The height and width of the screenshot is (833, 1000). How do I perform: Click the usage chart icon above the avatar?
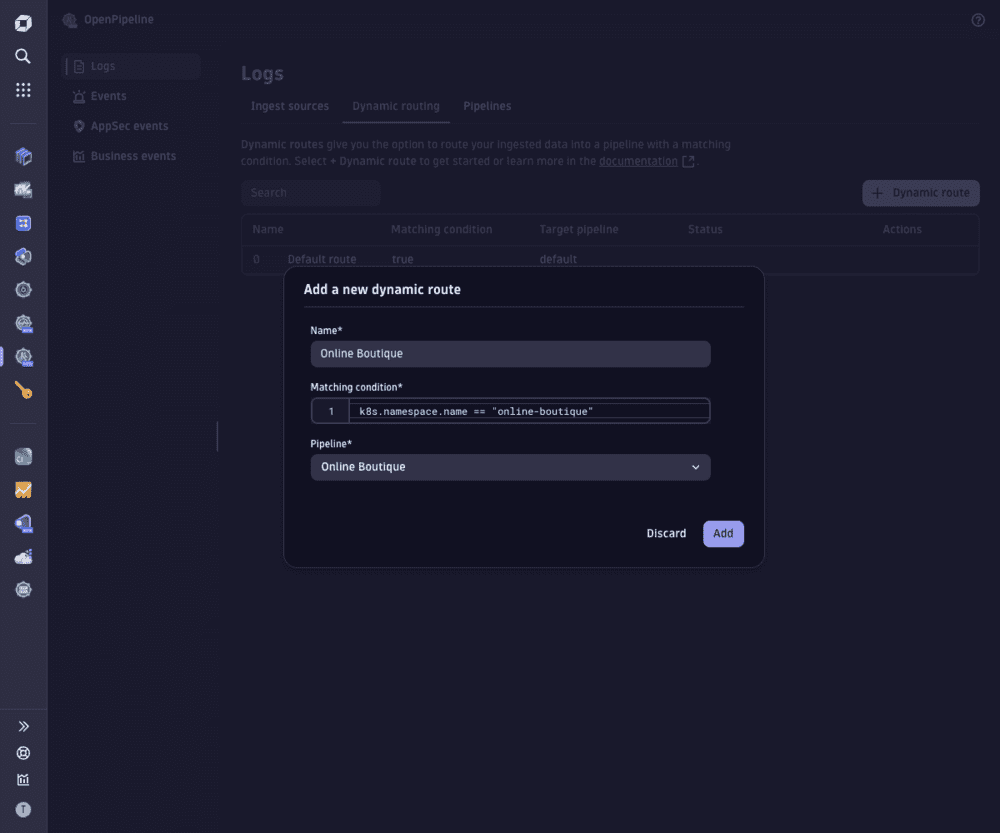pyautogui.click(x=23, y=780)
